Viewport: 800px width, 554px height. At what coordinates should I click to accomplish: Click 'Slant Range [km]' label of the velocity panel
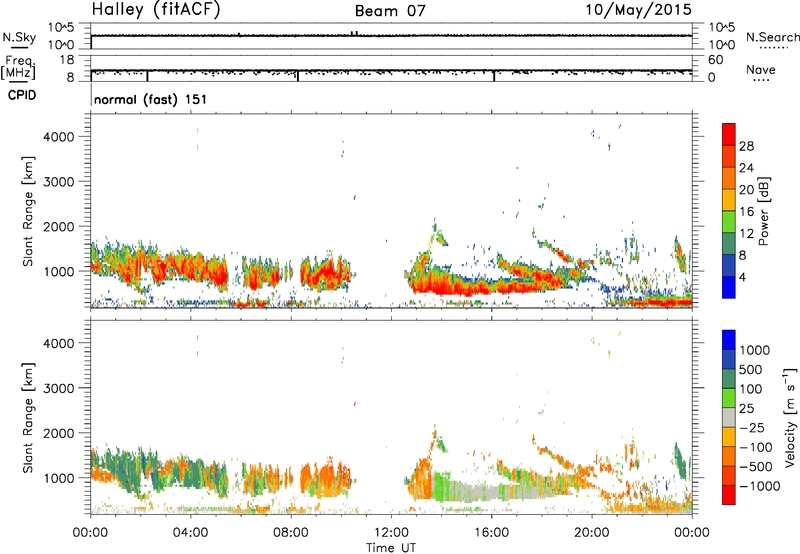coord(27,417)
